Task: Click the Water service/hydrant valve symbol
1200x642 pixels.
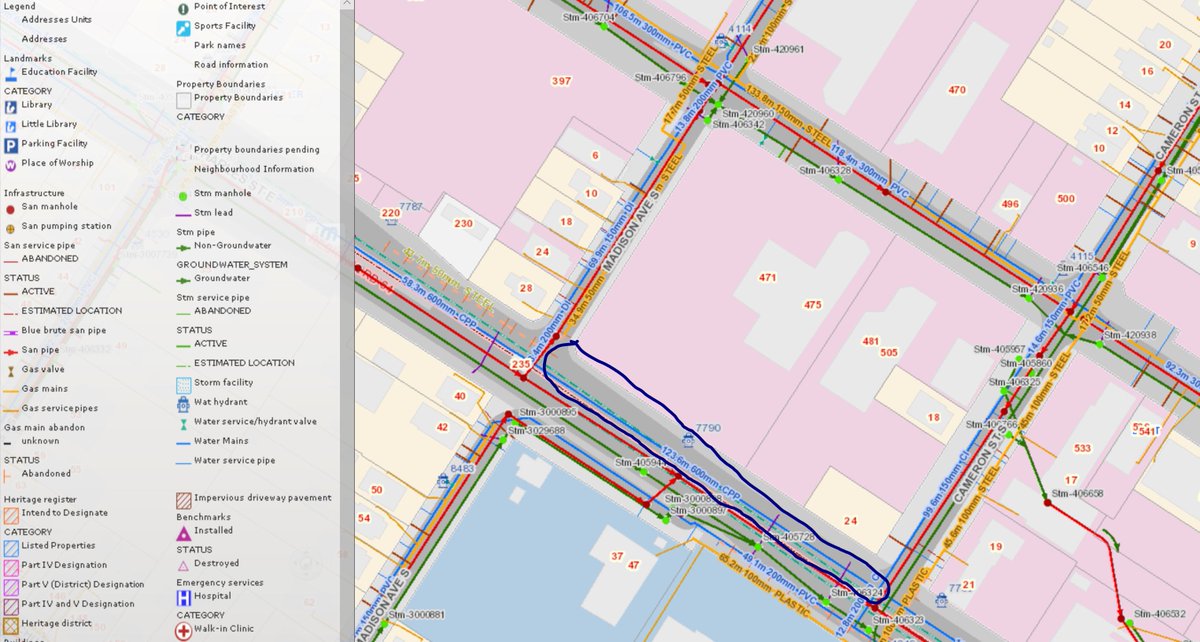Action: tap(183, 422)
